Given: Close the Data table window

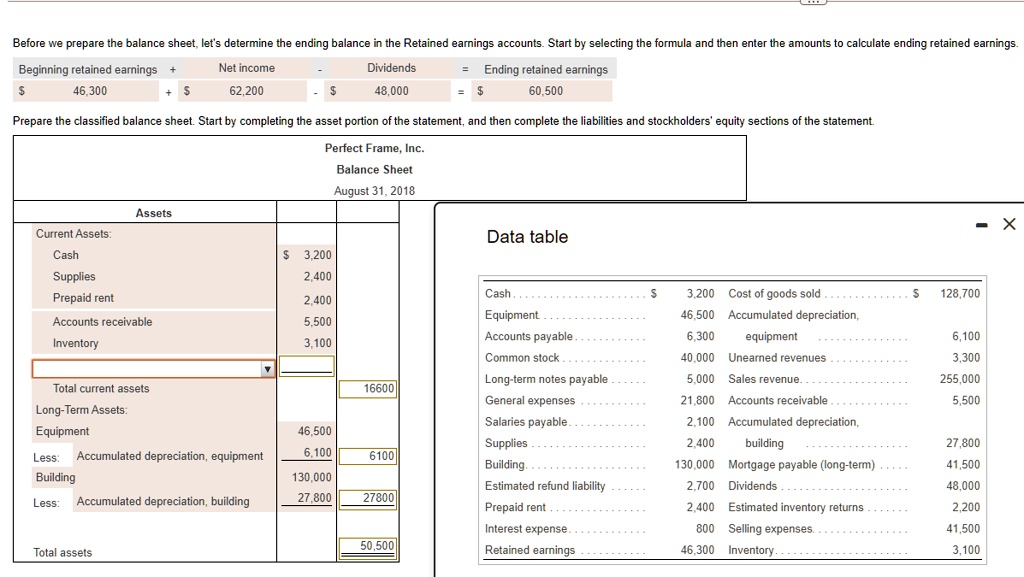Looking at the screenshot, I should pos(1008,224).
